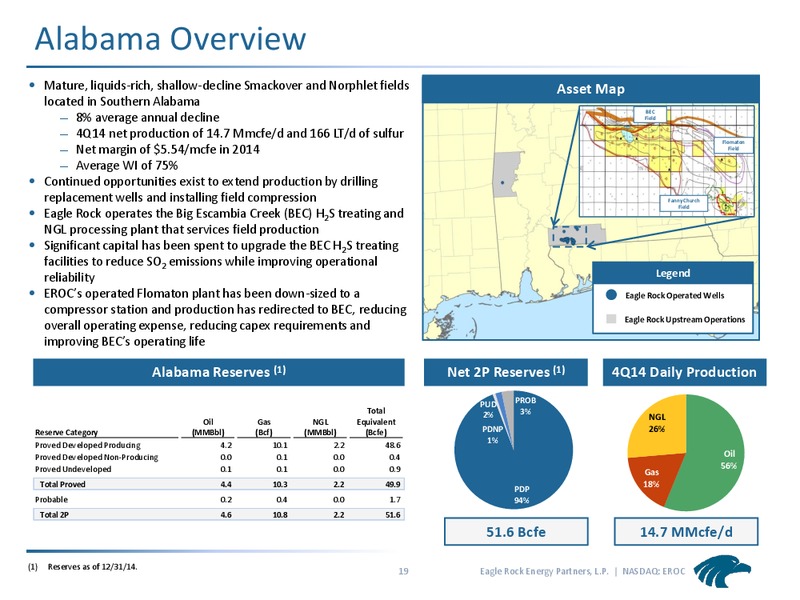This screenshot has width=800, height=600.
Task: Click the Net margin of $5.54/mcfe bullet
Action: [x=168, y=149]
